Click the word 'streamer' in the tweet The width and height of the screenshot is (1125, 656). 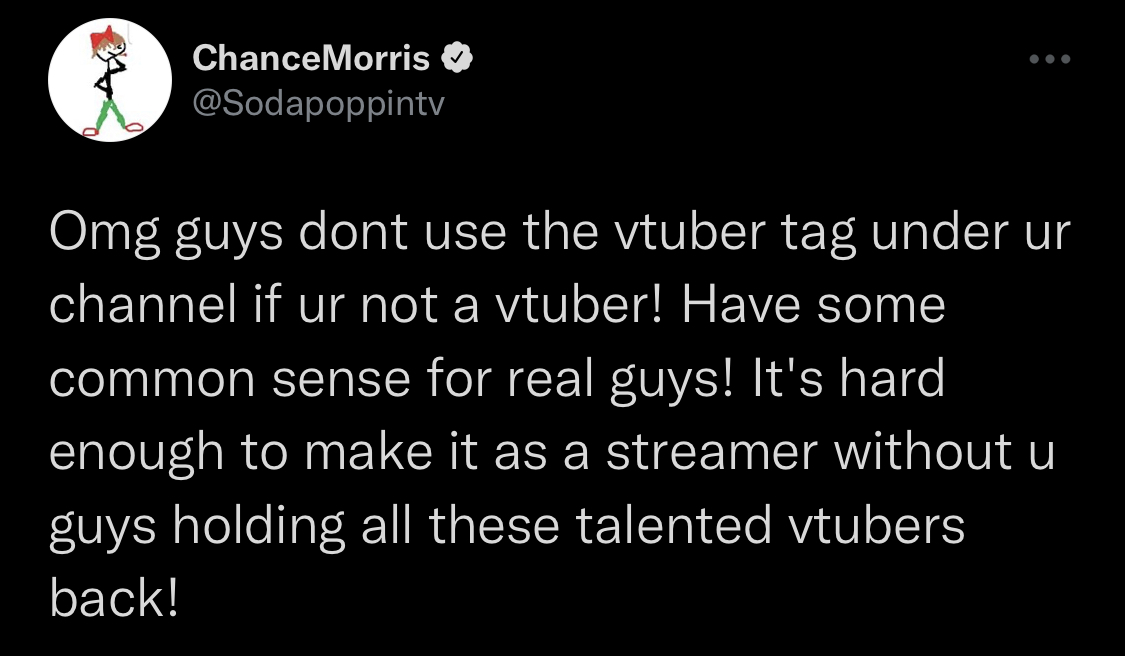click(712, 453)
